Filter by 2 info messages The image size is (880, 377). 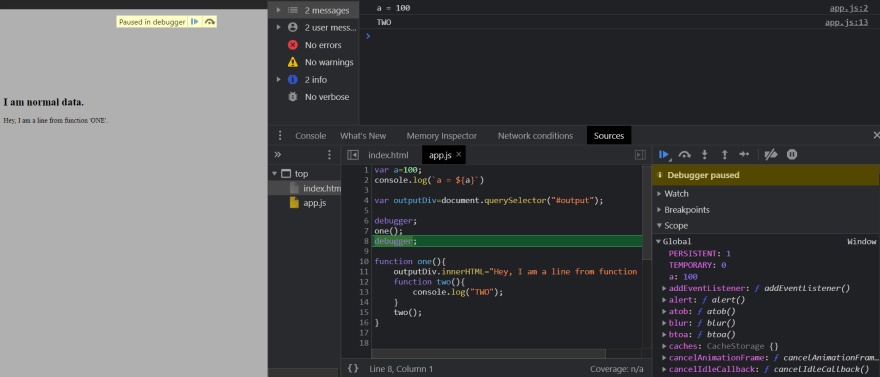pos(313,80)
